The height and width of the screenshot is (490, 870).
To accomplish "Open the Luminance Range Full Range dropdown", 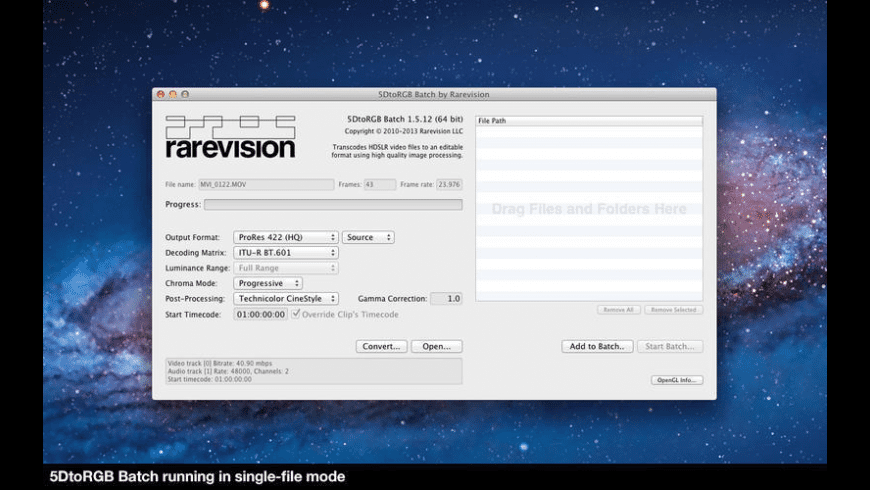I will click(286, 268).
